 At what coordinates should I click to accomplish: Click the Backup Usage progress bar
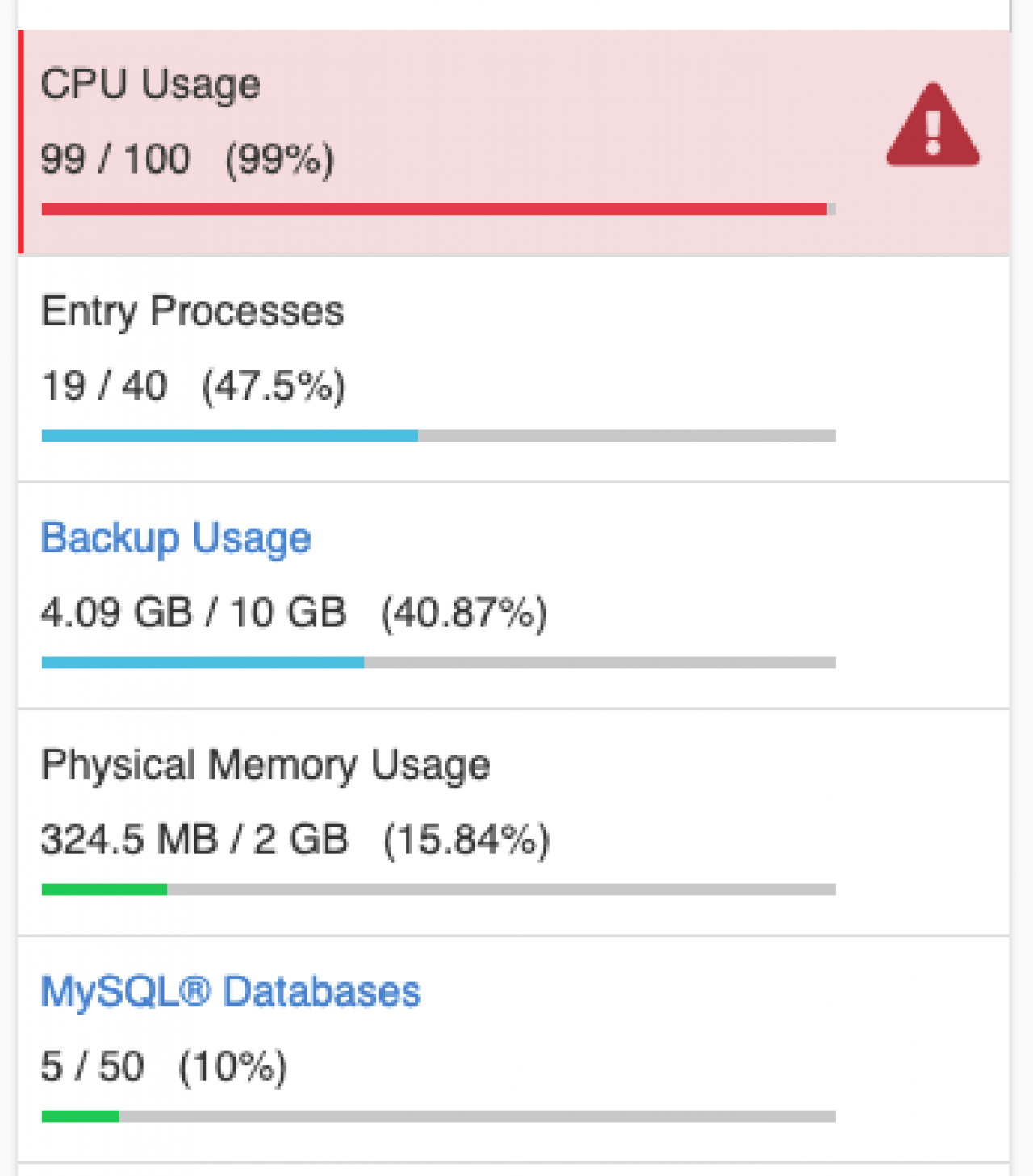coord(437,663)
